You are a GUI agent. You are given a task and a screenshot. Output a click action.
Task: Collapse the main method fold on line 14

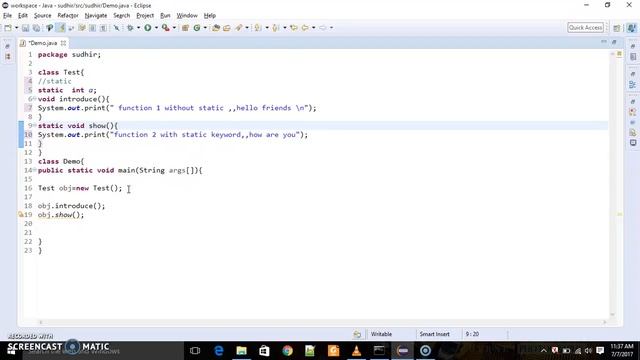click(x=34, y=170)
